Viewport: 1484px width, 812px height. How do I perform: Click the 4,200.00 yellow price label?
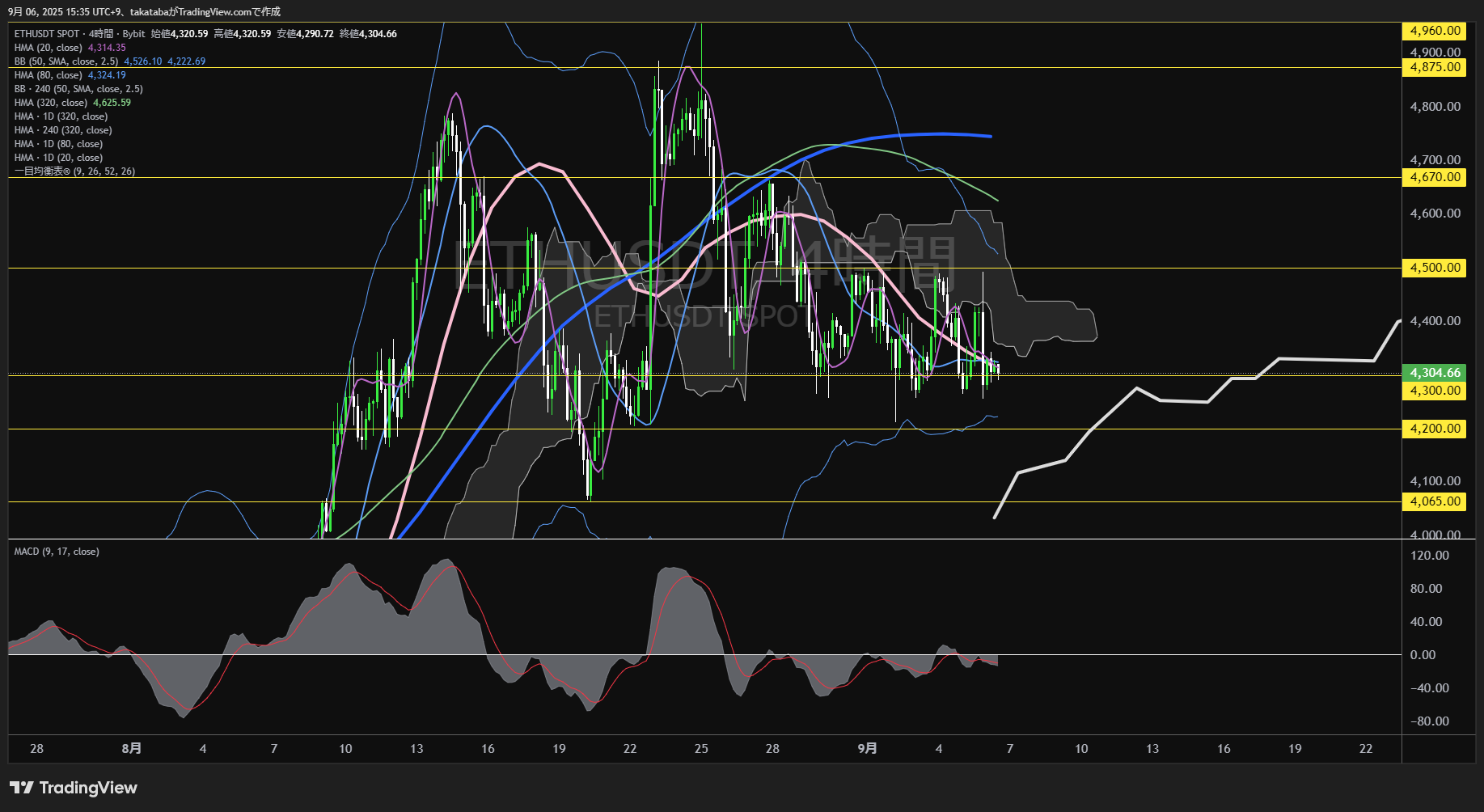(x=1435, y=429)
